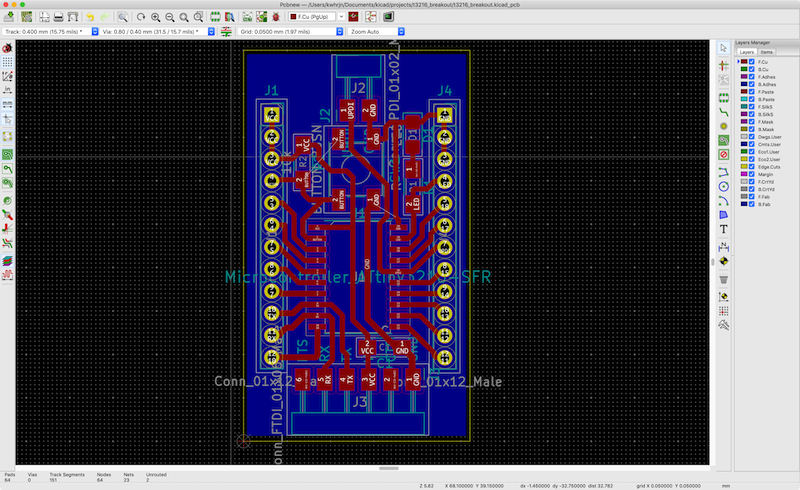Select the B.Paste layer name
Viewport: 800px width, 490px height.
pos(766,100)
